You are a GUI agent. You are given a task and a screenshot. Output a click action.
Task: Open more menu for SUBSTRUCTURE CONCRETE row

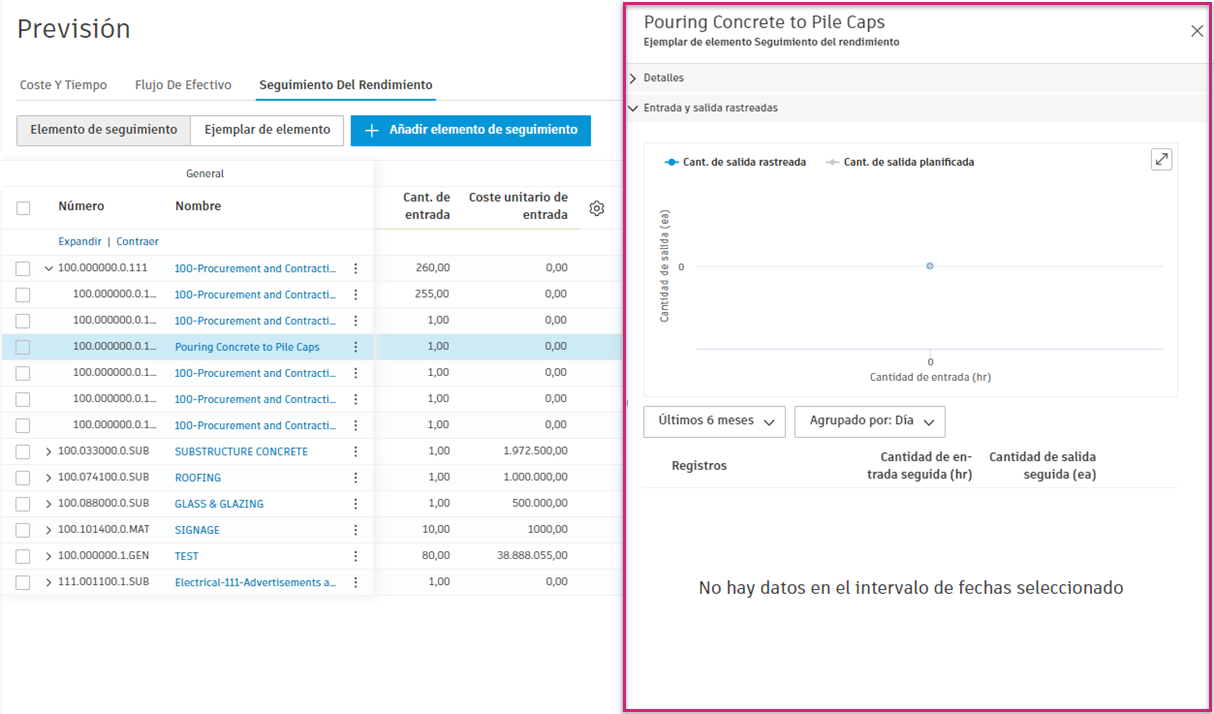[x=355, y=451]
